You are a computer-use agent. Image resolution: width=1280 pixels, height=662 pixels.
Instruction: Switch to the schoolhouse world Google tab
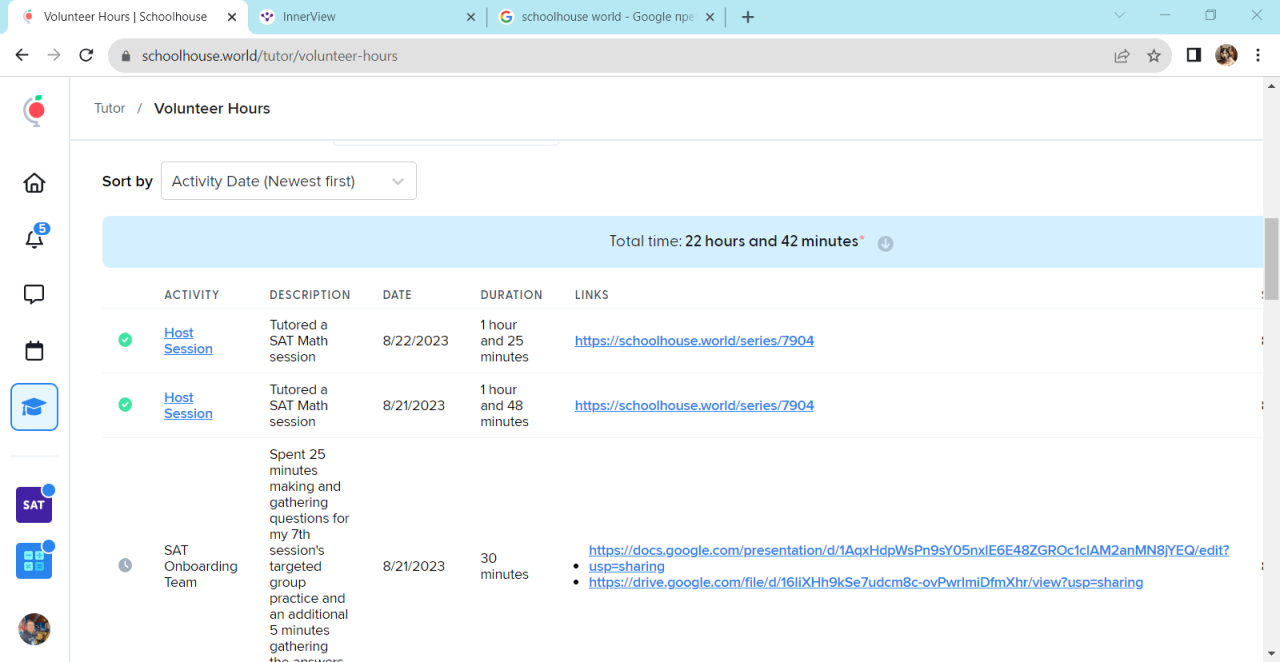click(607, 17)
